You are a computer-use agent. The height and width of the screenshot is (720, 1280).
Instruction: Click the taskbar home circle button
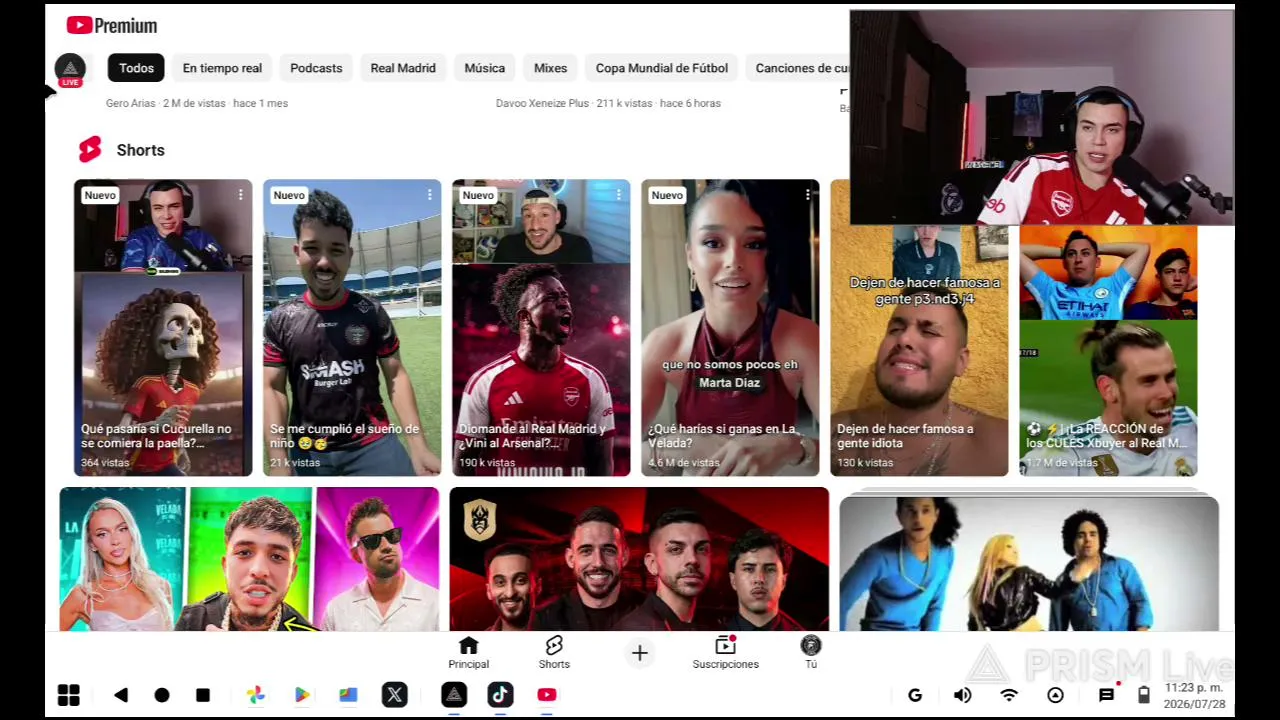coord(162,695)
